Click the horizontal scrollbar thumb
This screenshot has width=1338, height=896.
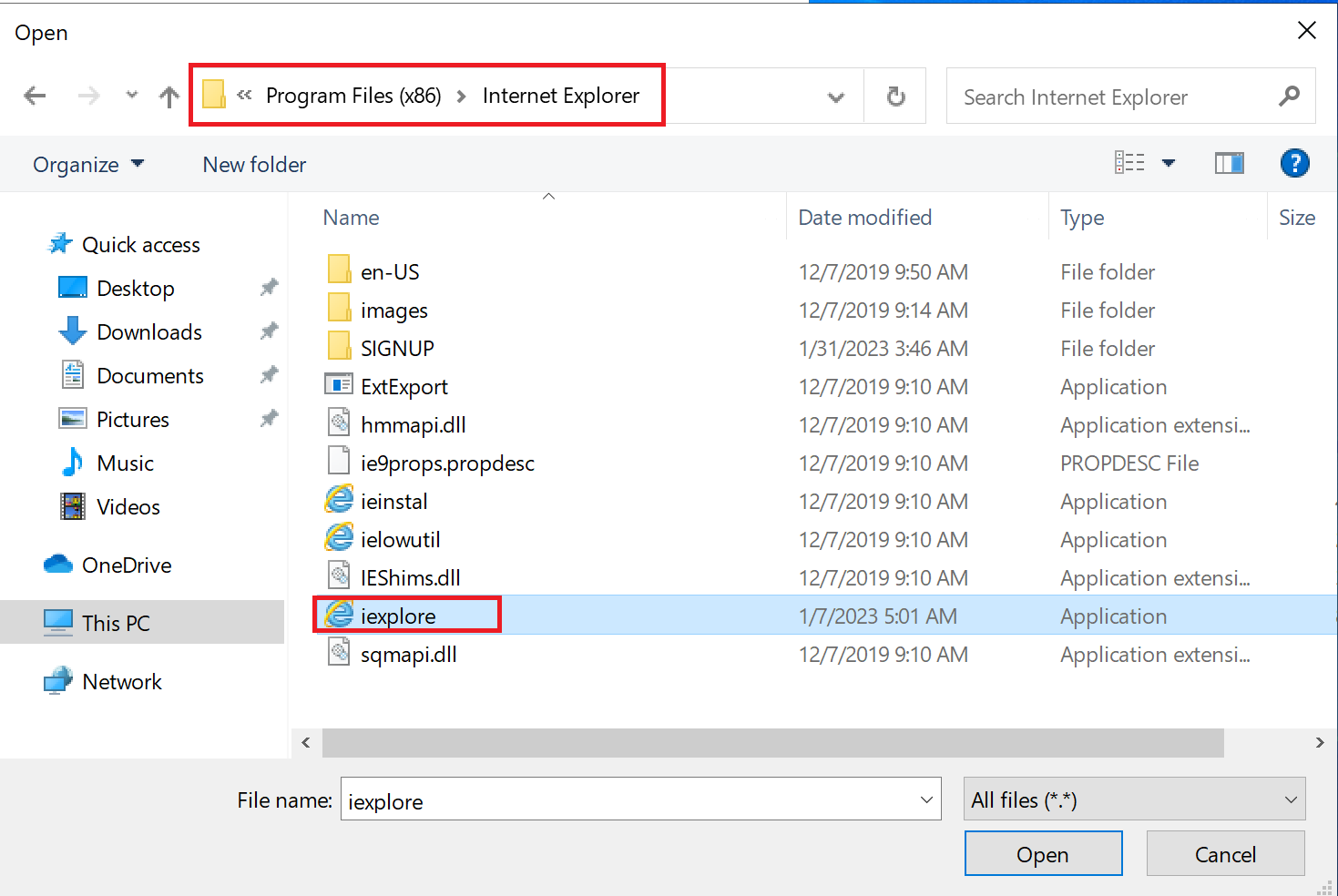(x=772, y=743)
